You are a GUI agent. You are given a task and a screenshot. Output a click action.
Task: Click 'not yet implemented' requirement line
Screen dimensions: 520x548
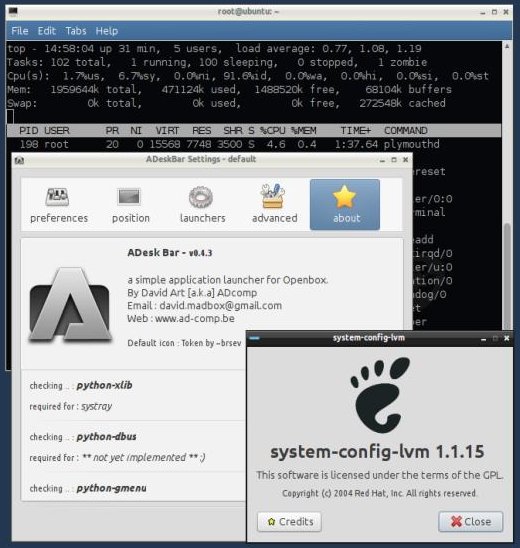coord(117,458)
